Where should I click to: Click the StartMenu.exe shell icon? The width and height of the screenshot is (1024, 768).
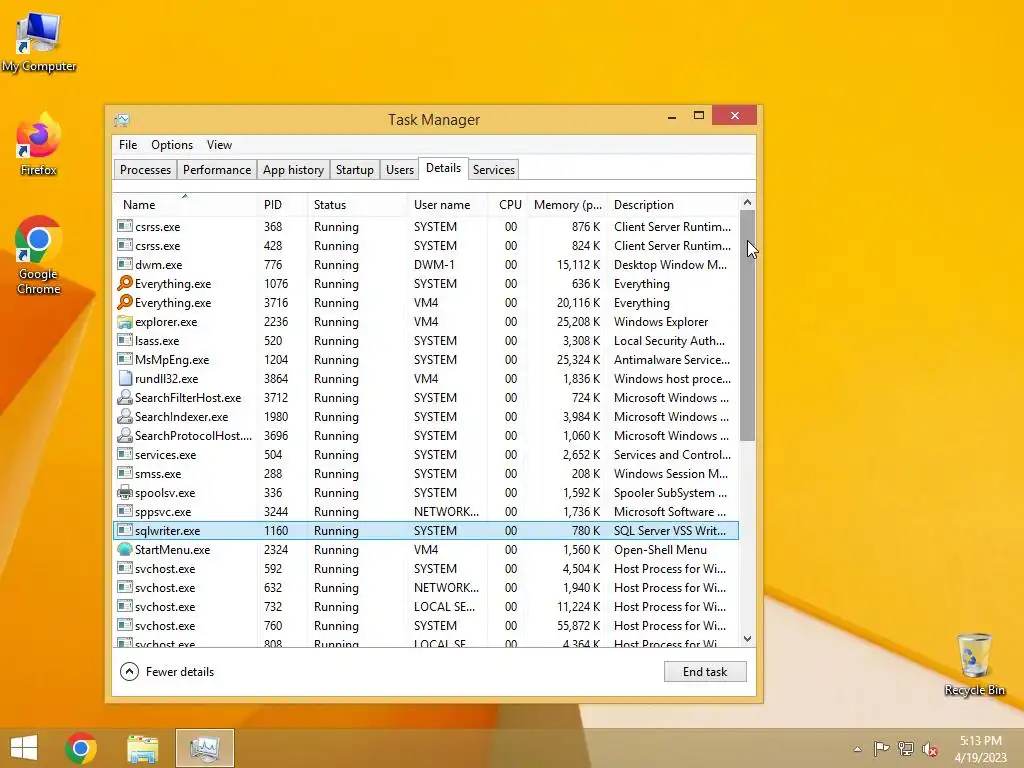[x=125, y=549]
